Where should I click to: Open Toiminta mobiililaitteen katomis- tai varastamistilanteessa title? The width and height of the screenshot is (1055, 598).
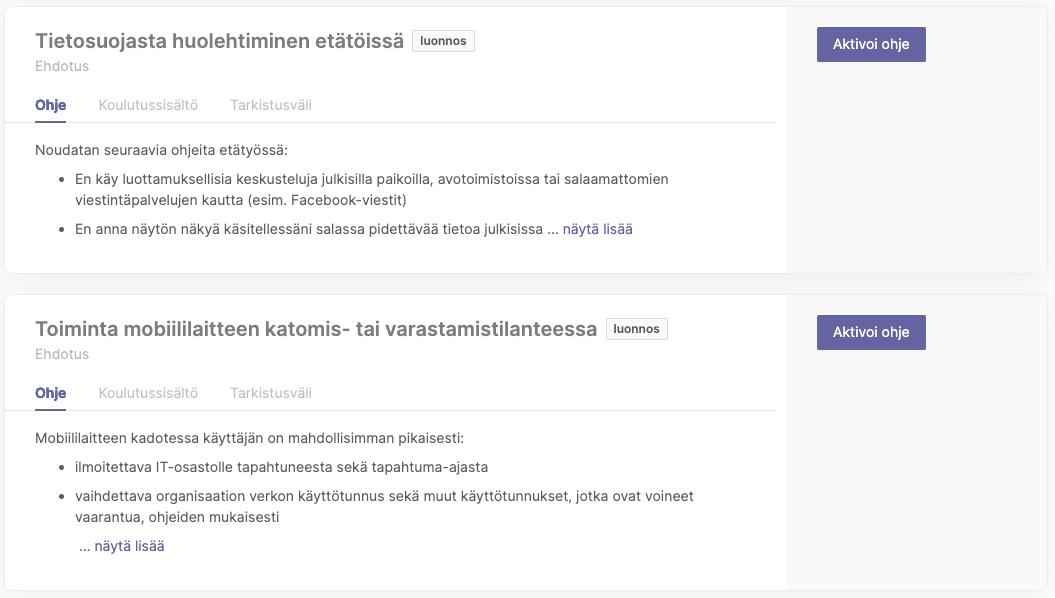pos(315,329)
